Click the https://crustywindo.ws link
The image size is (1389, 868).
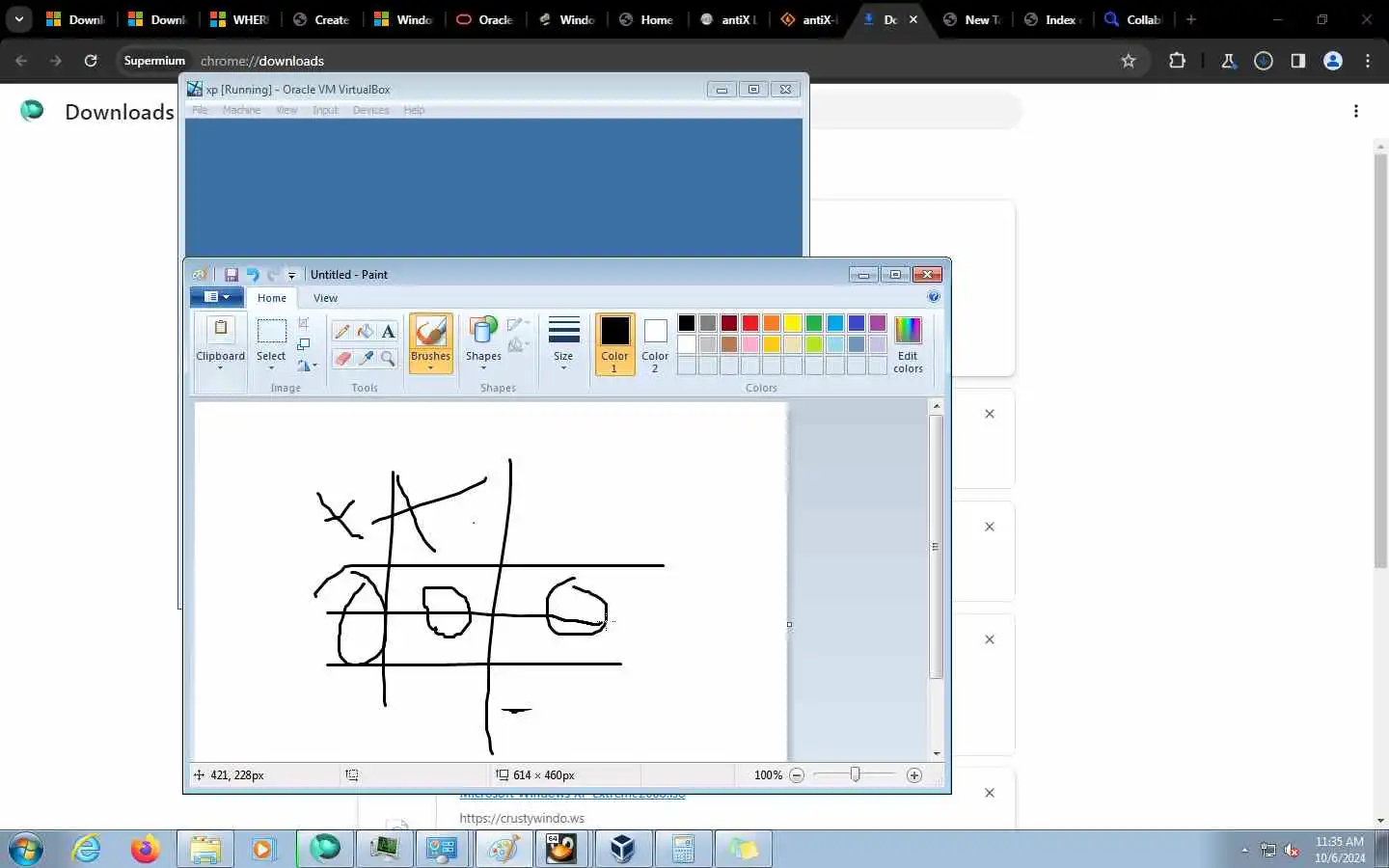[522, 818]
